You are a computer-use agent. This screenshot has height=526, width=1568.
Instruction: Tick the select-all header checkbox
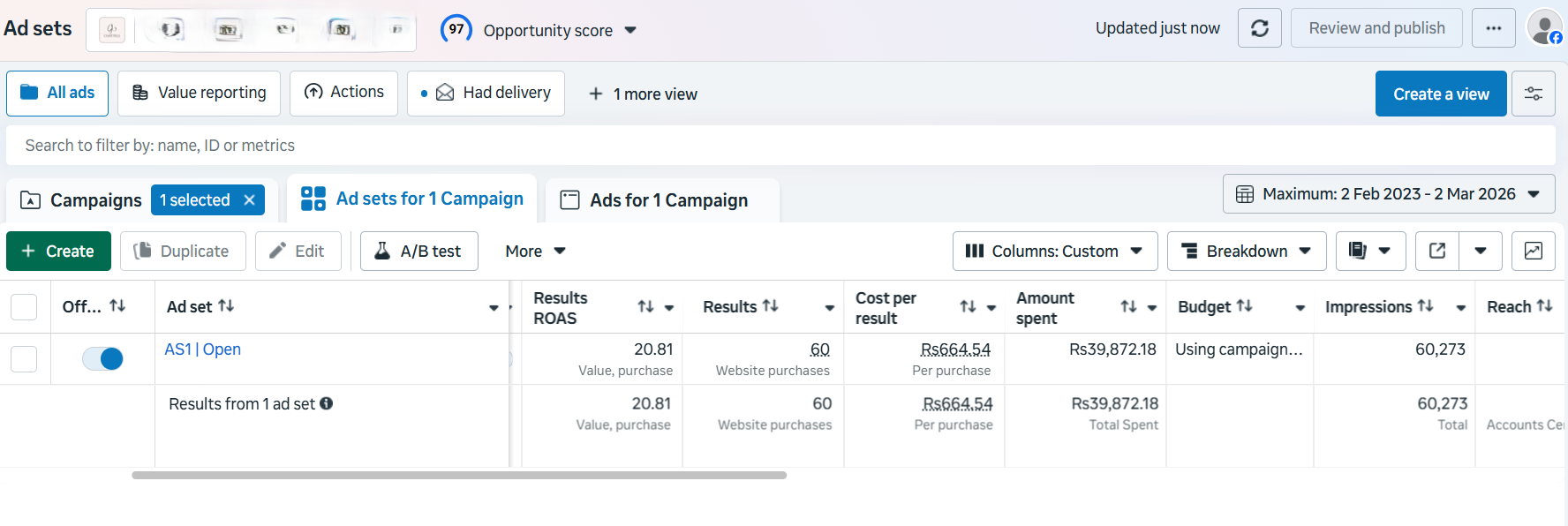pyautogui.click(x=24, y=307)
